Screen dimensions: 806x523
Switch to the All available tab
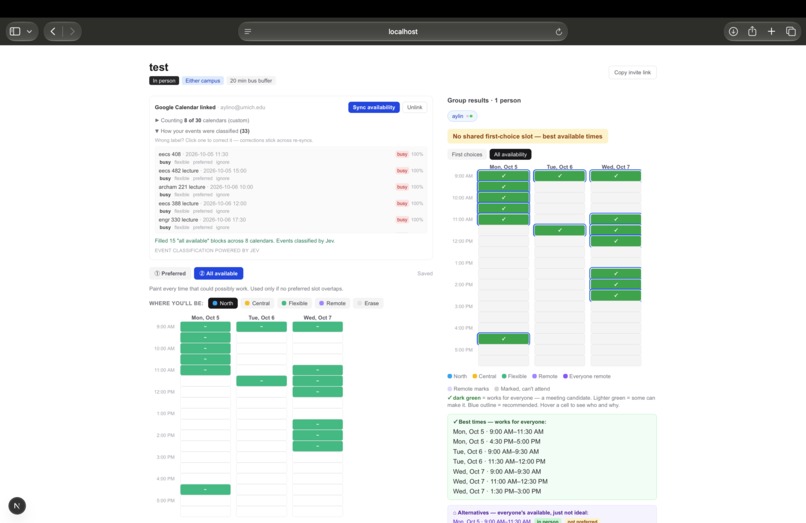point(218,274)
